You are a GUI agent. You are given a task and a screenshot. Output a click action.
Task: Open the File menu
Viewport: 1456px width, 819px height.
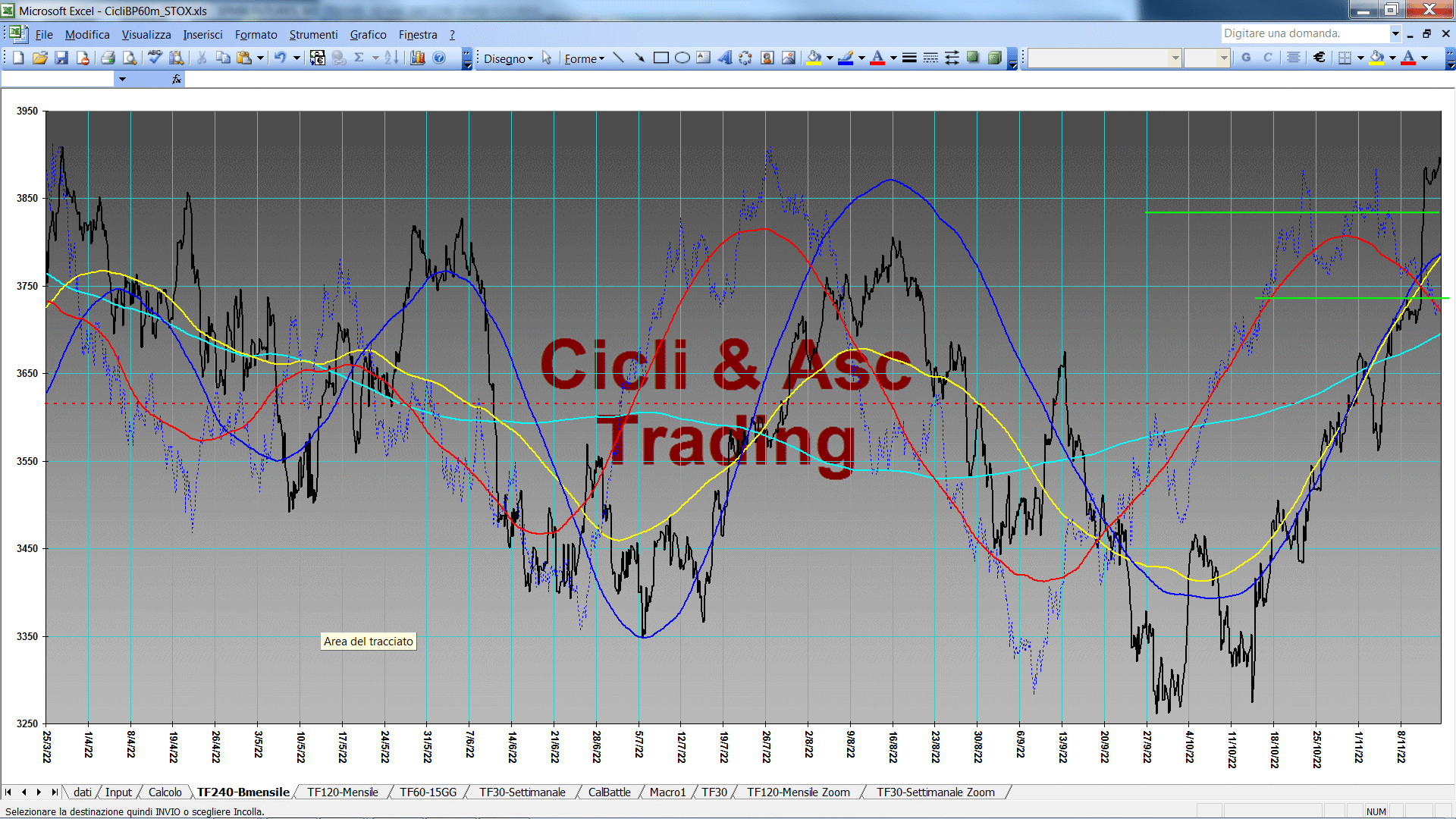(x=44, y=35)
